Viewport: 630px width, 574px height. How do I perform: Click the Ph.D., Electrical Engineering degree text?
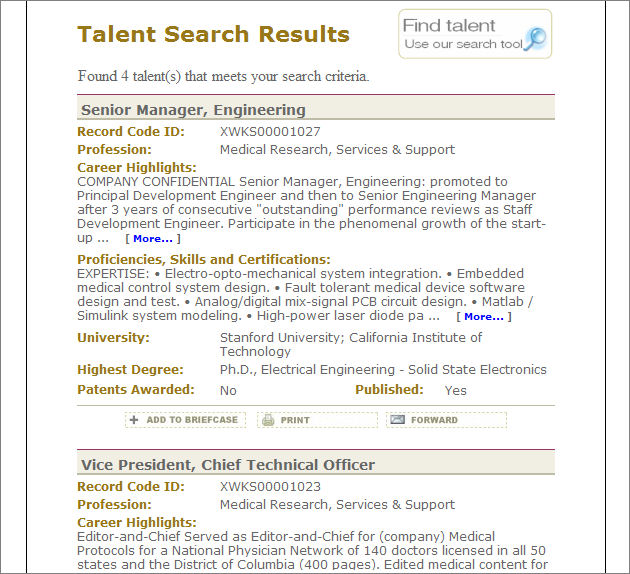click(x=383, y=370)
